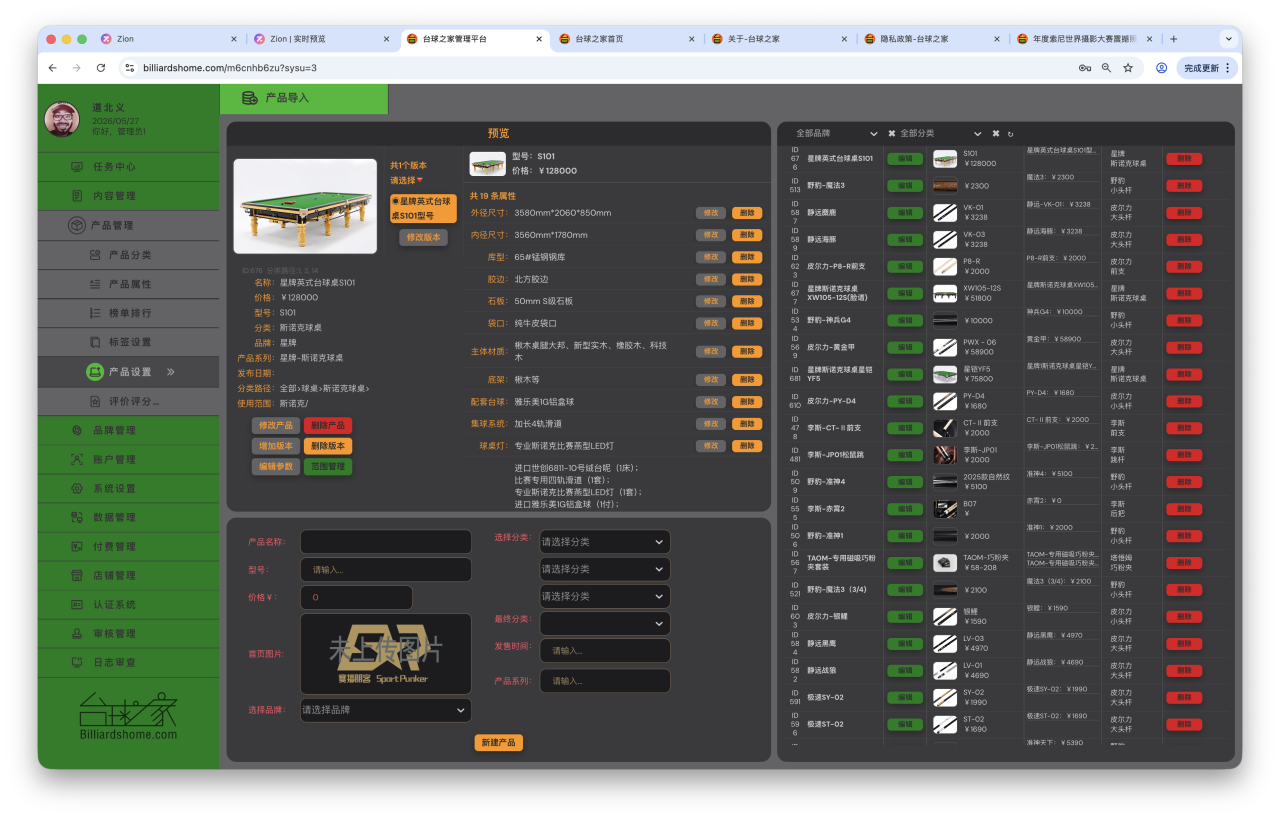The image size is (1280, 819).
Task: Click the 增加版本 button
Action: click(x=276, y=446)
